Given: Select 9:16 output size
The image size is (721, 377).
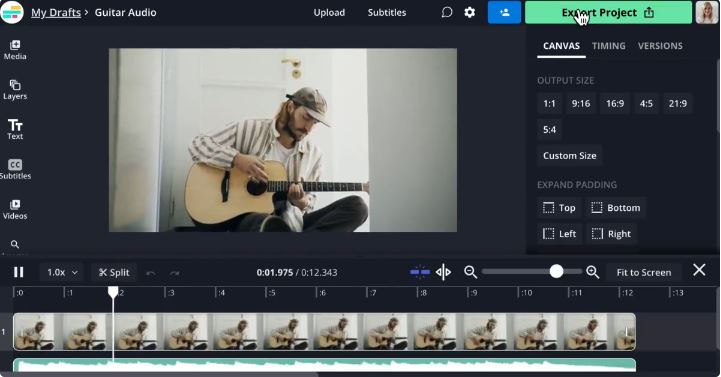Looking at the screenshot, I should (x=581, y=103).
